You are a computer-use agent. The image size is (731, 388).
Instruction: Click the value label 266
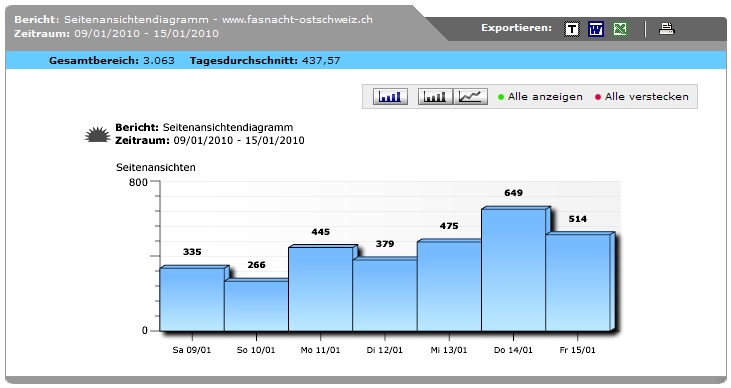pyautogui.click(x=256, y=265)
